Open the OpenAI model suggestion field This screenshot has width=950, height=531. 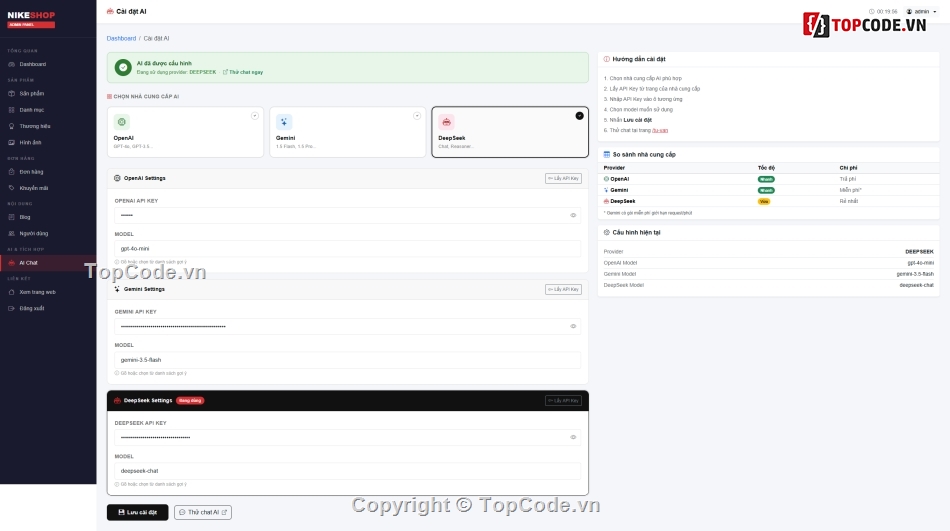[348, 249]
